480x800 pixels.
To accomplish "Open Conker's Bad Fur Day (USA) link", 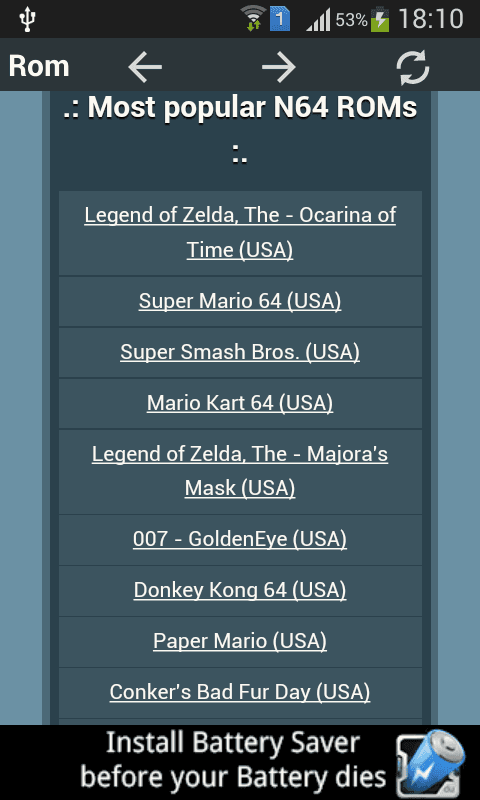I will click(240, 692).
